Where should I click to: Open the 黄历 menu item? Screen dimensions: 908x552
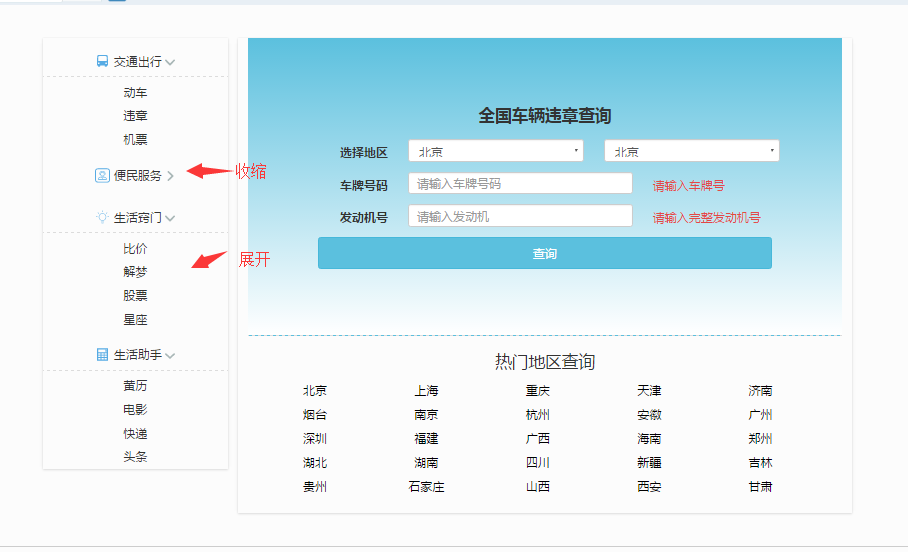(x=136, y=386)
